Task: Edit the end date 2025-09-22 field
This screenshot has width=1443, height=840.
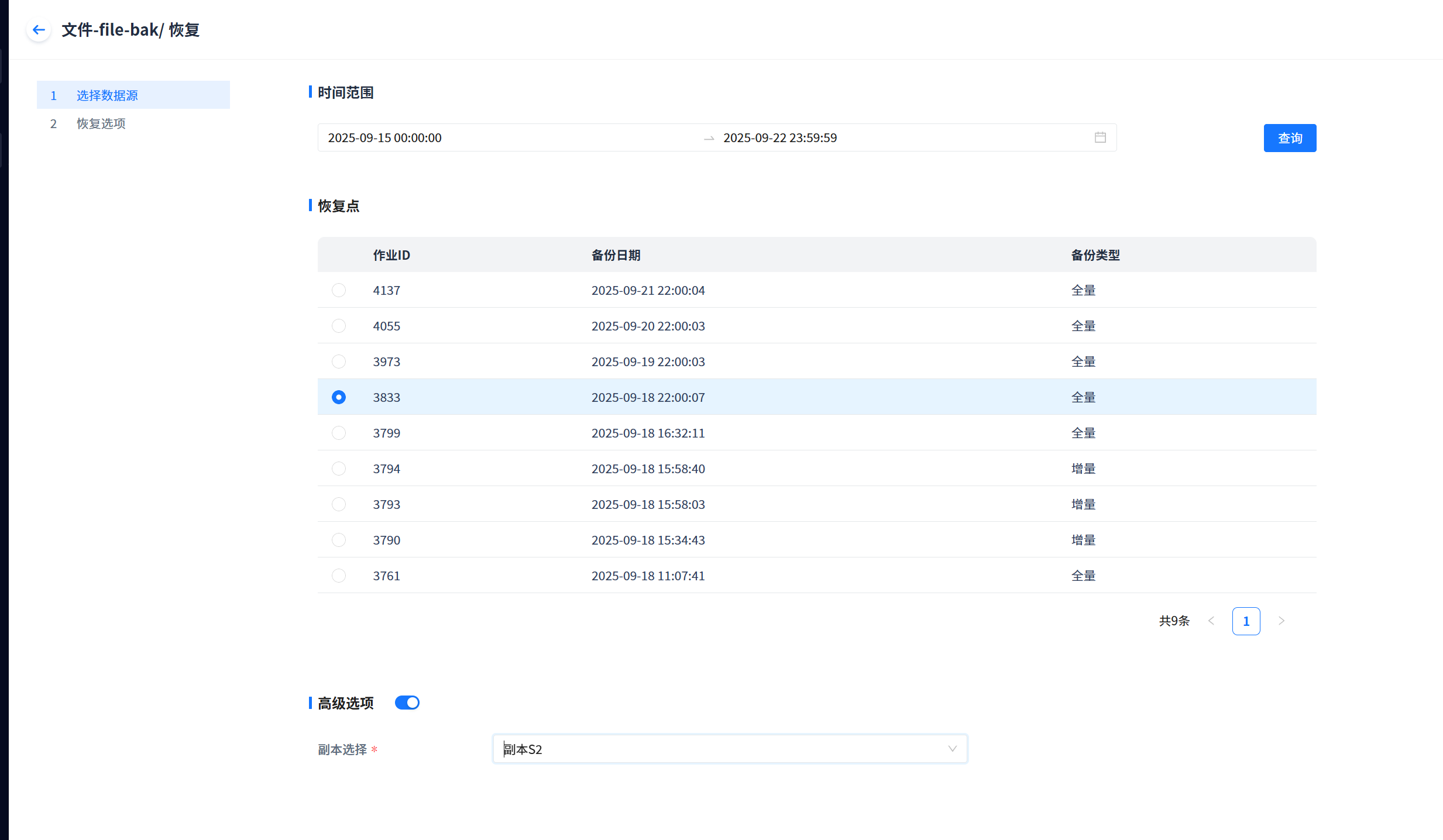Action: coord(779,138)
